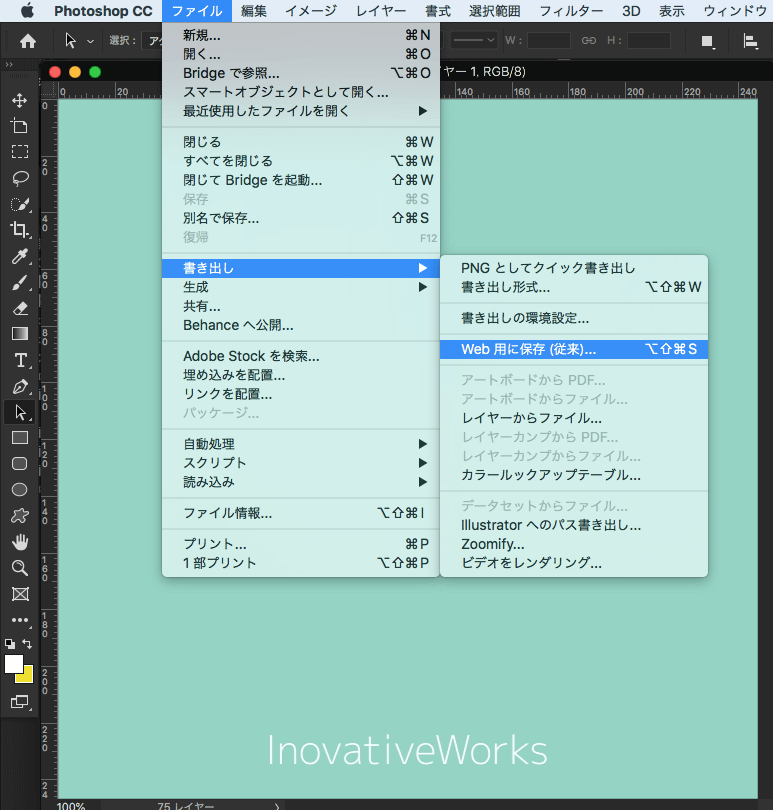773x810 pixels.
Task: Select the Quick Selection tool
Action: pos(20,204)
